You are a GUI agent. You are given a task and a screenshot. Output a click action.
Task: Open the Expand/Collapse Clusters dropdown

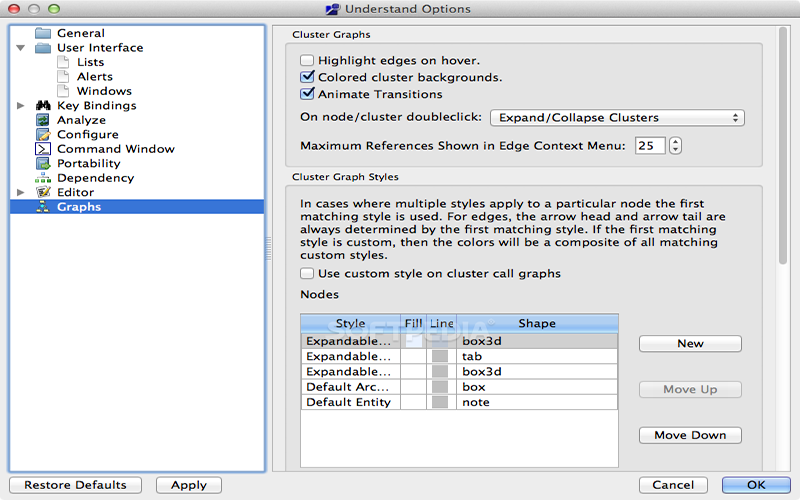(617, 118)
